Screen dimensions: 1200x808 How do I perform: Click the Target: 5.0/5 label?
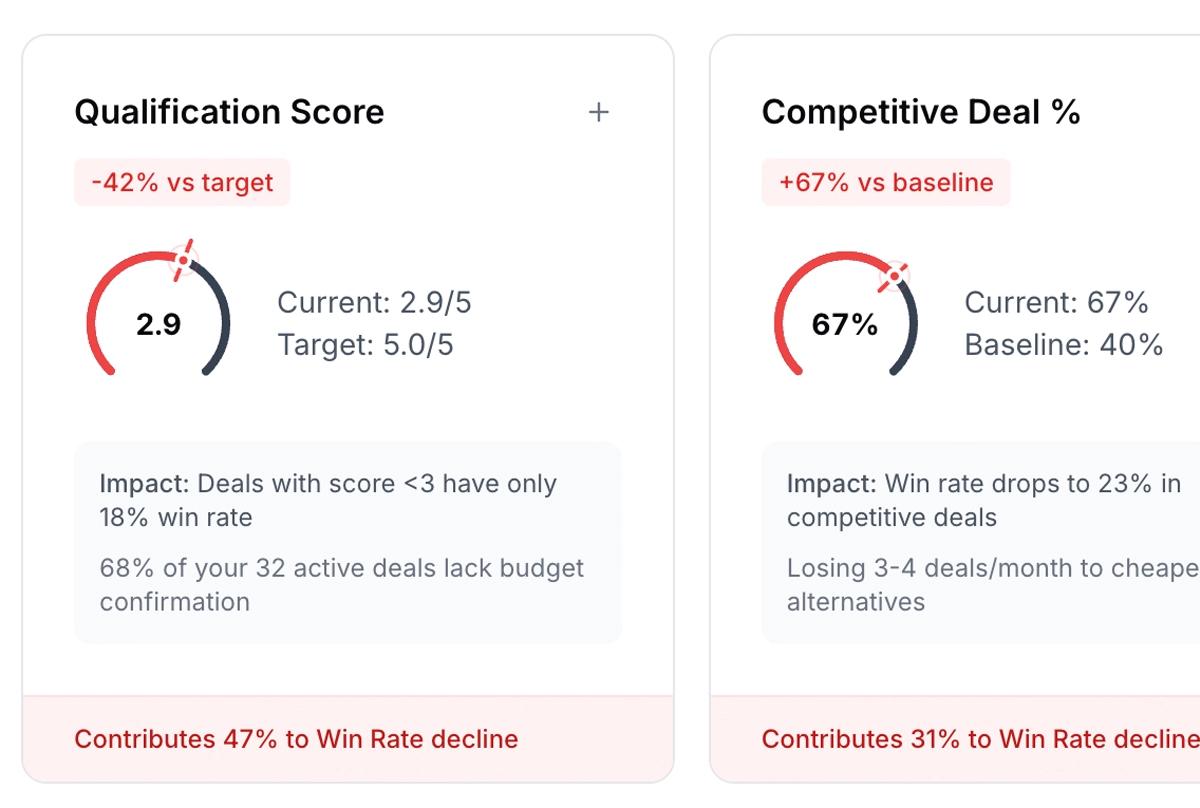[365, 345]
